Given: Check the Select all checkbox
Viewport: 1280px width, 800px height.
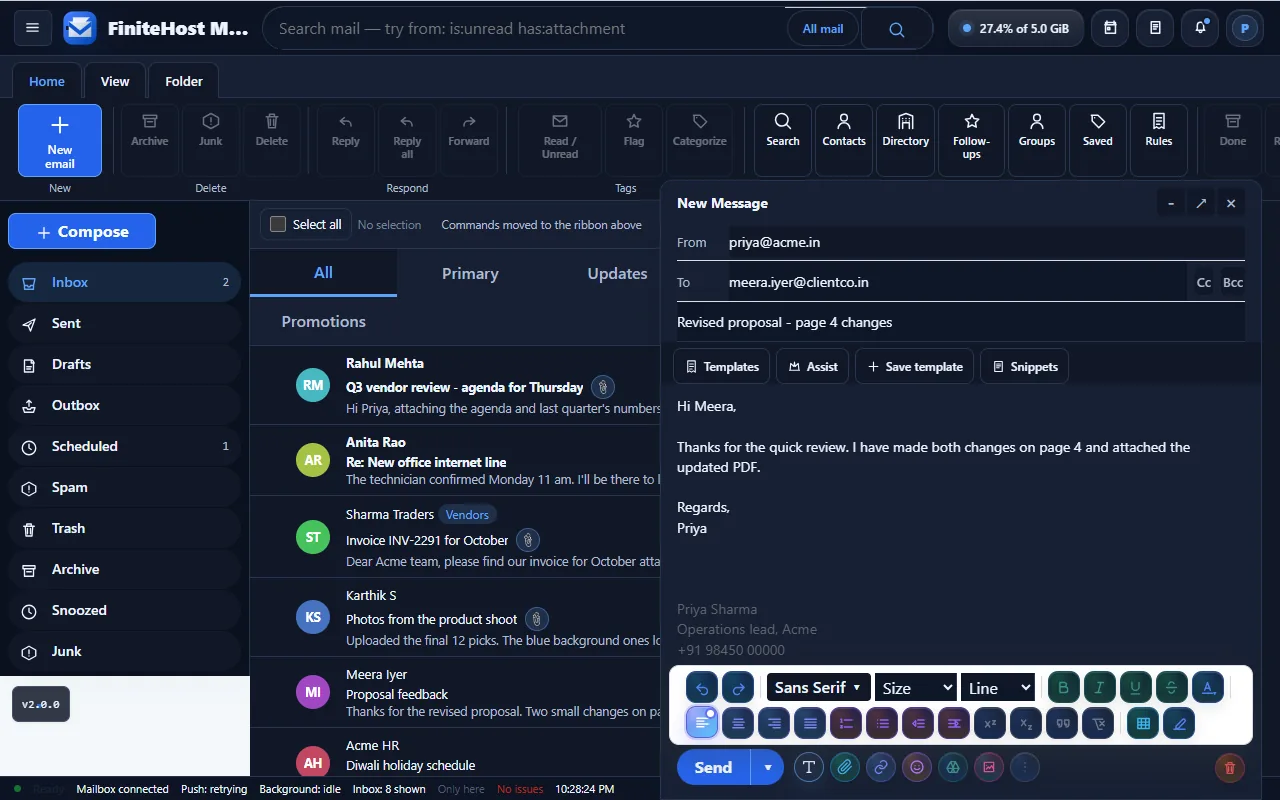Looking at the screenshot, I should pos(278,224).
